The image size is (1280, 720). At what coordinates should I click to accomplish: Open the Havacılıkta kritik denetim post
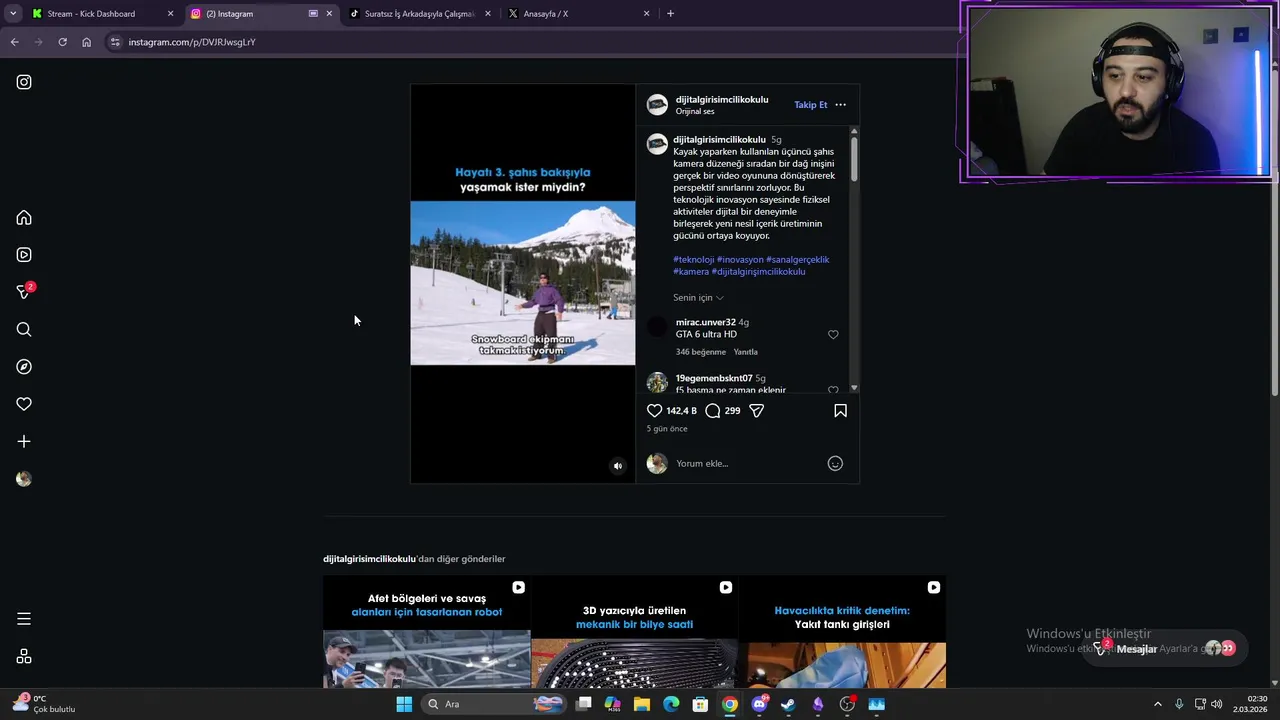tap(842, 632)
